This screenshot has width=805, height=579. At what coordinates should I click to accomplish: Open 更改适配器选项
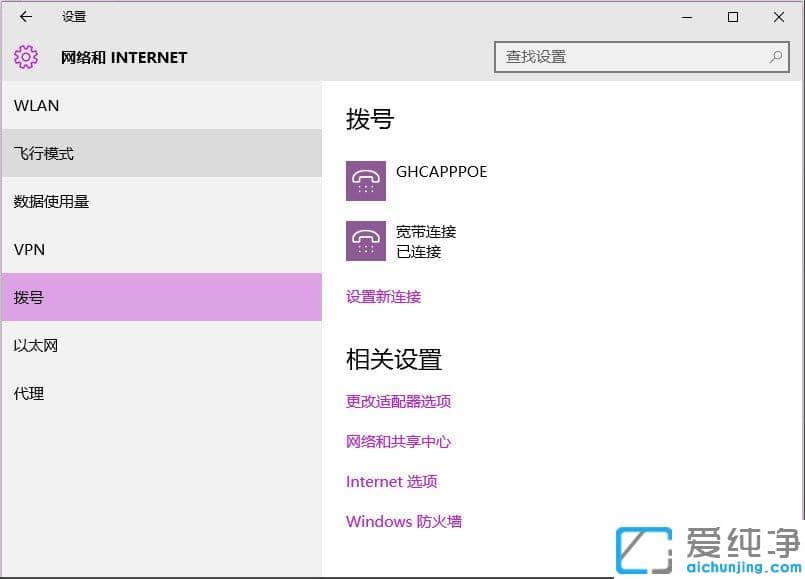(397, 401)
